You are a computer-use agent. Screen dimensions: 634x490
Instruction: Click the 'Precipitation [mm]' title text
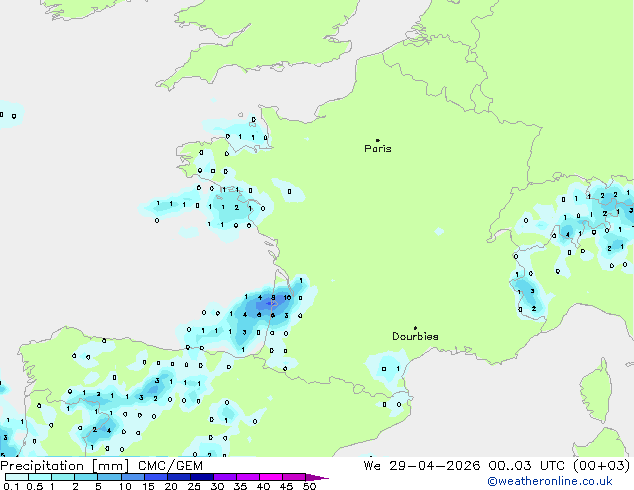(64, 466)
